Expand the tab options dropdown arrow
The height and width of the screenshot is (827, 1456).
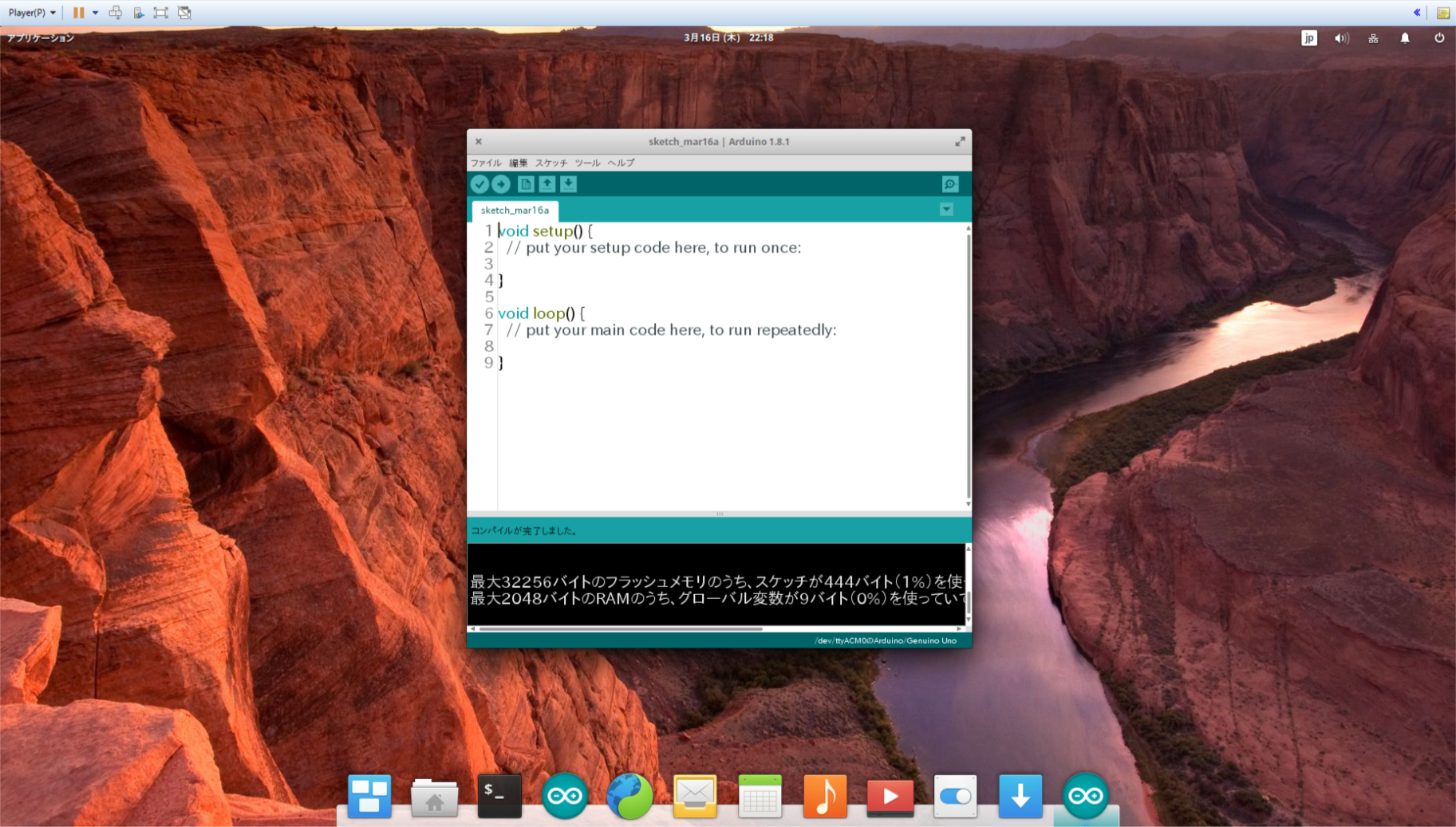(x=946, y=210)
